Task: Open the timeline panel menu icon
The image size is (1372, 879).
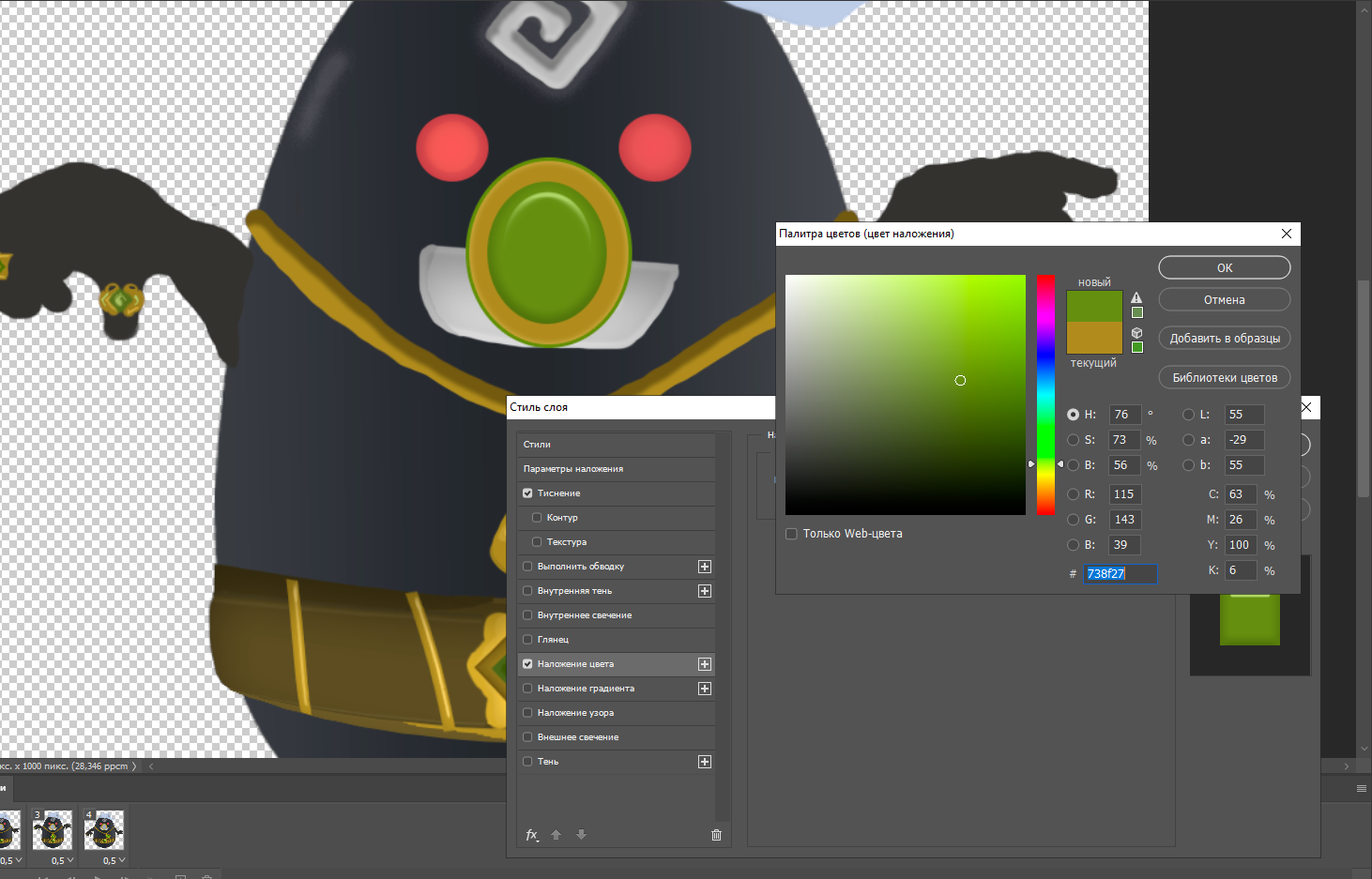Action: tap(1362, 789)
